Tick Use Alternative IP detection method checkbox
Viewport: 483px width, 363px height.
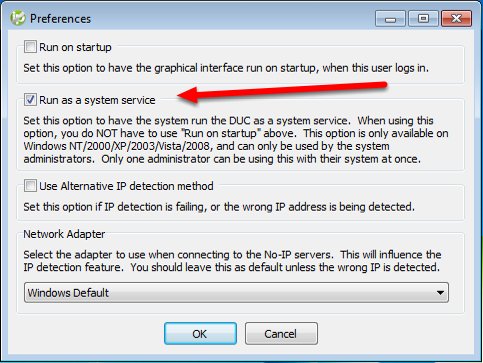pyautogui.click(x=30, y=186)
